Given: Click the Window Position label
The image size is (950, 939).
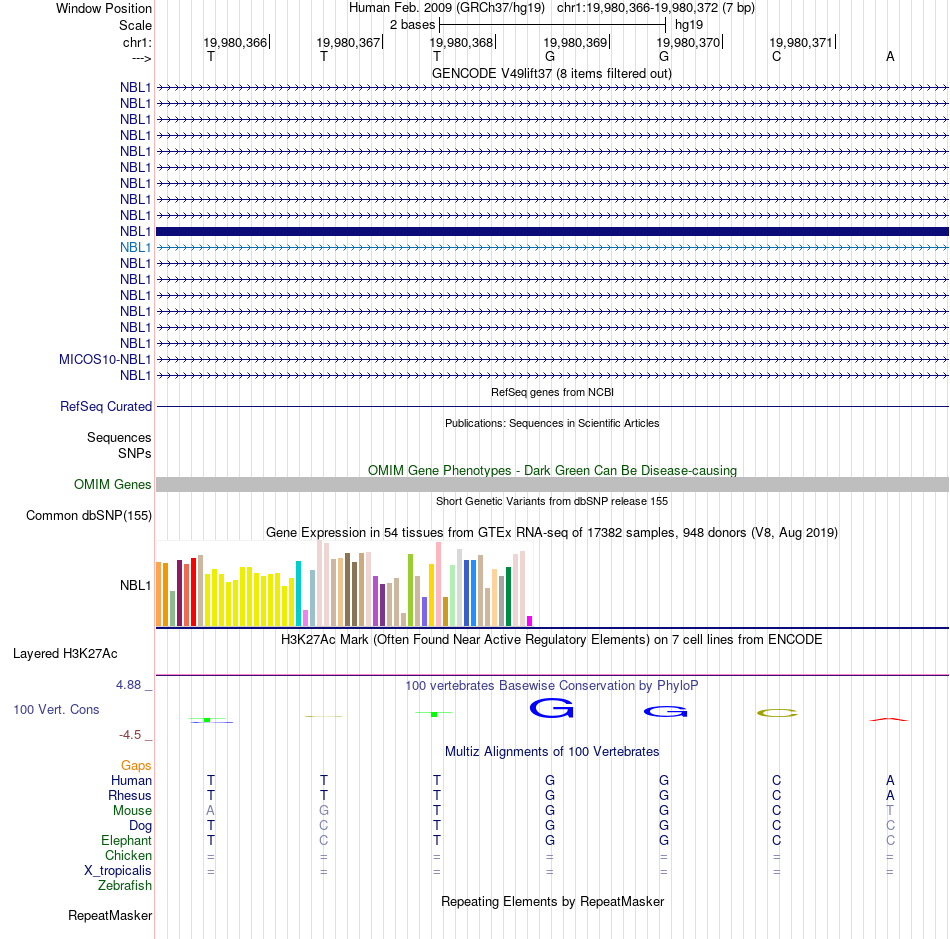Looking at the screenshot, I should click(x=104, y=8).
